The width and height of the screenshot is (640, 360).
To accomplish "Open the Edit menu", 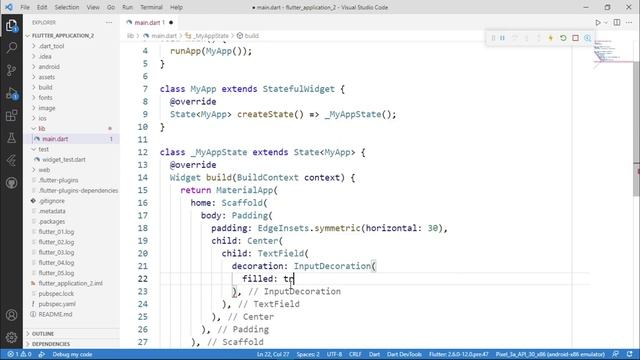I will (x=42, y=7).
